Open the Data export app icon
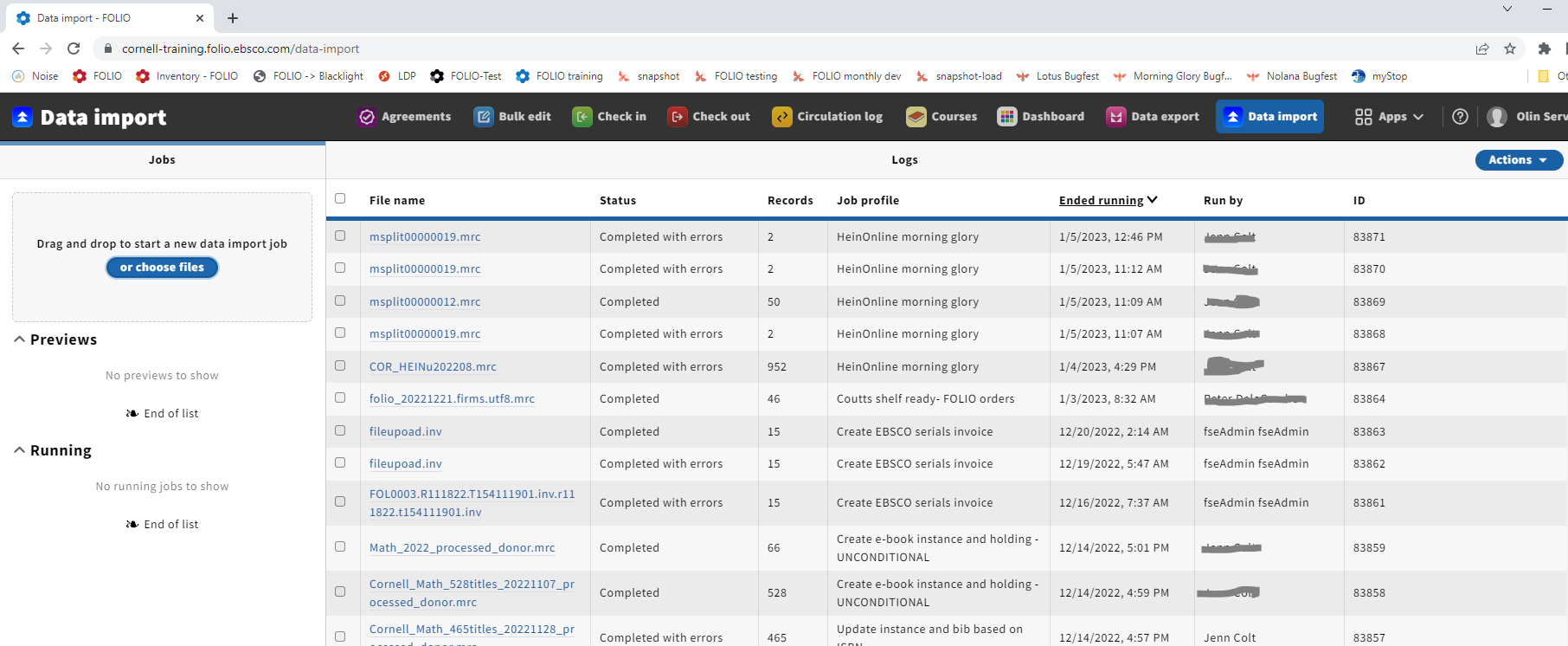 pos(1116,117)
